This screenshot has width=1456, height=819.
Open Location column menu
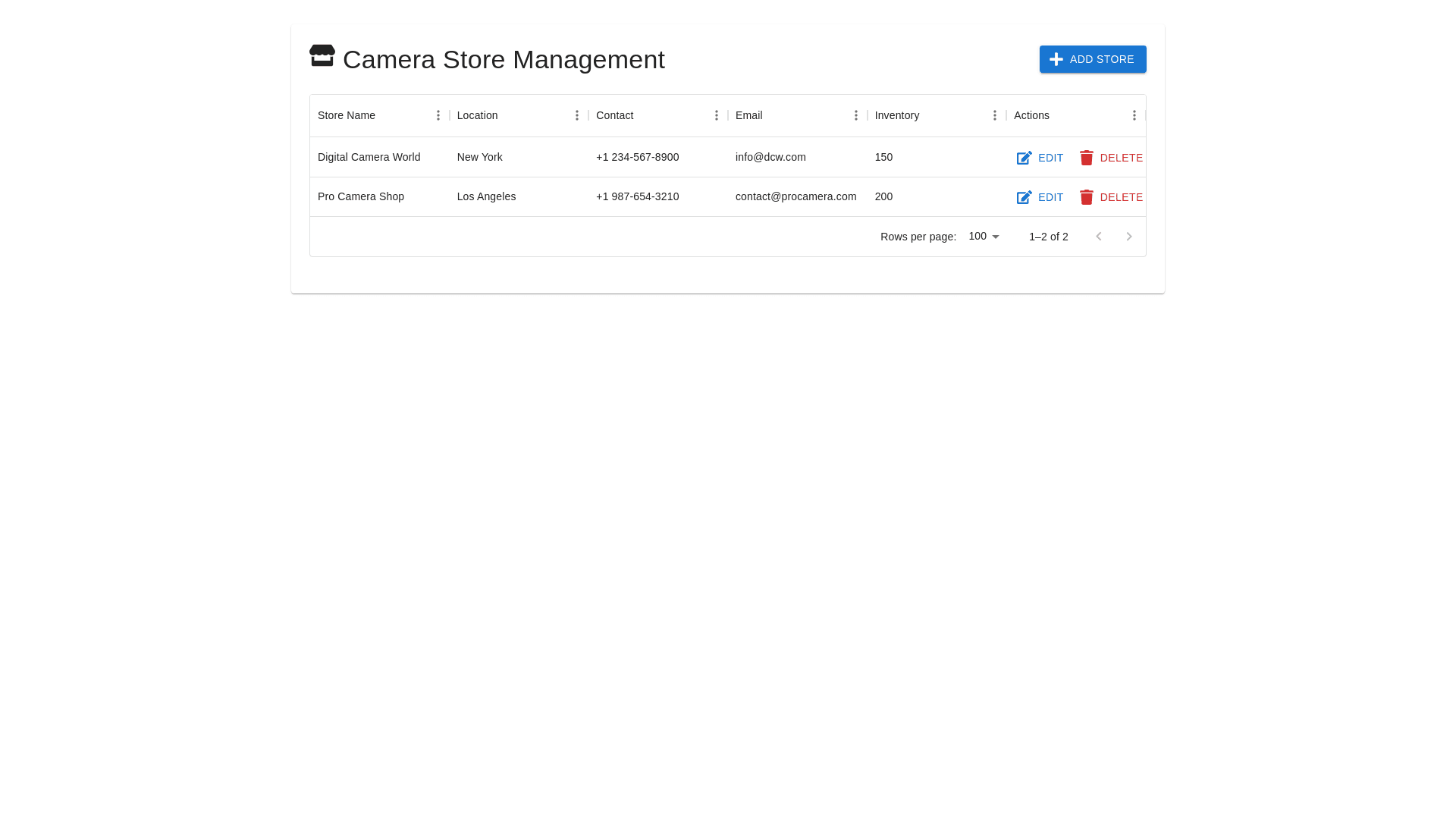[x=576, y=115]
